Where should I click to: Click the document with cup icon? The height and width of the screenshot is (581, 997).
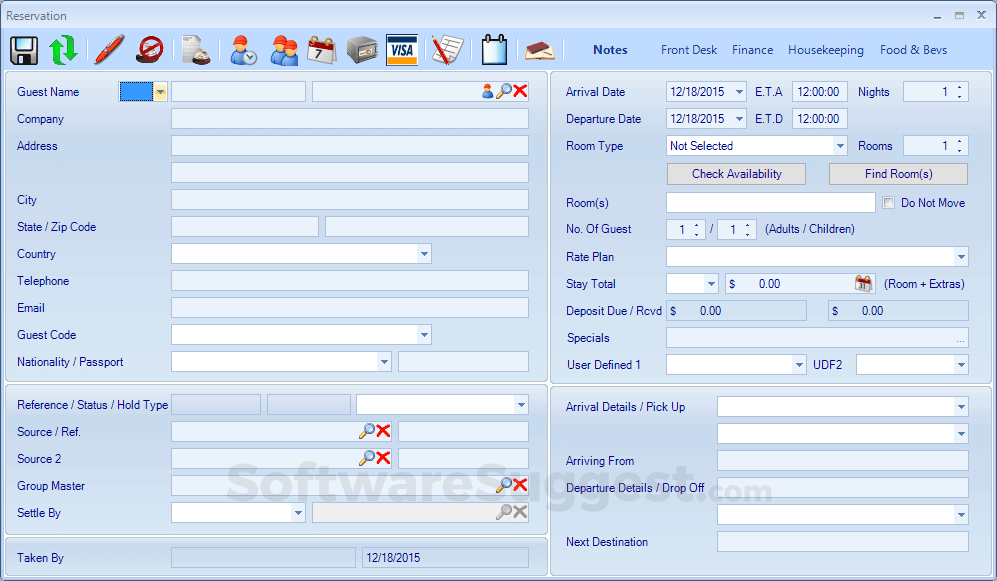195,50
